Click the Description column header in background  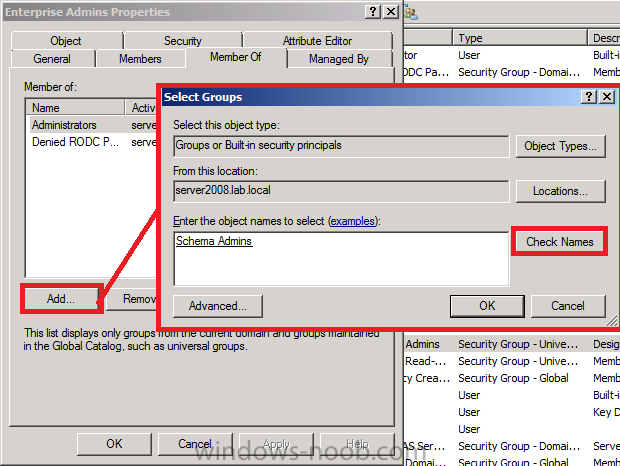604,38
